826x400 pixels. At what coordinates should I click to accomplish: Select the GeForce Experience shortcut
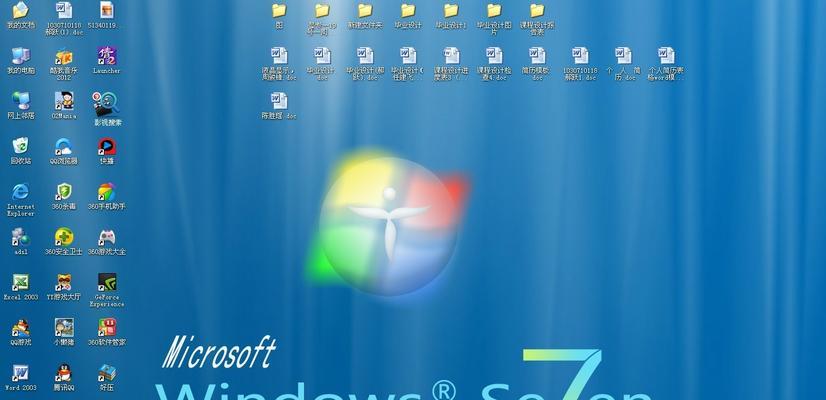coord(107,290)
